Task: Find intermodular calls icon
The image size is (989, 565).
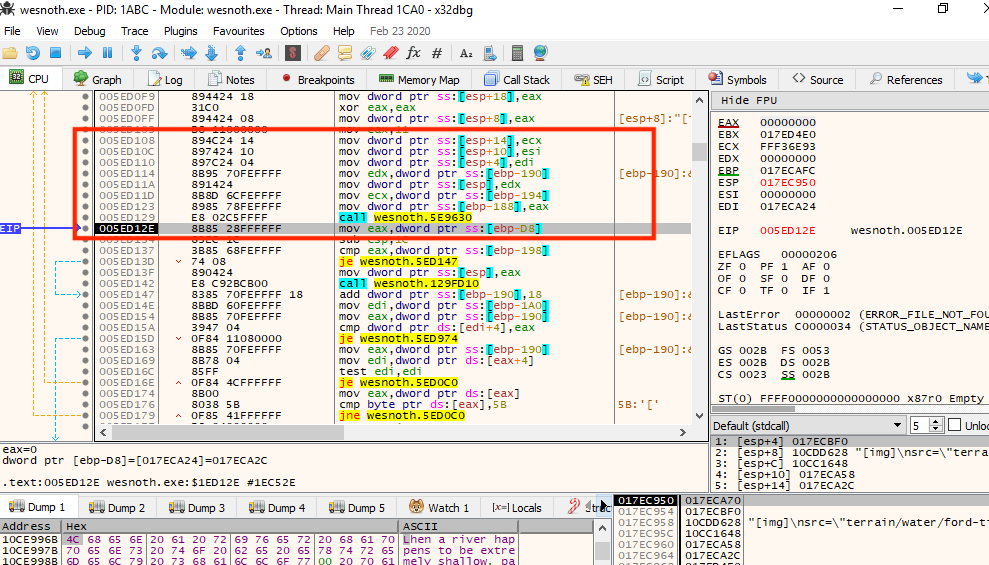Action: coord(489,53)
